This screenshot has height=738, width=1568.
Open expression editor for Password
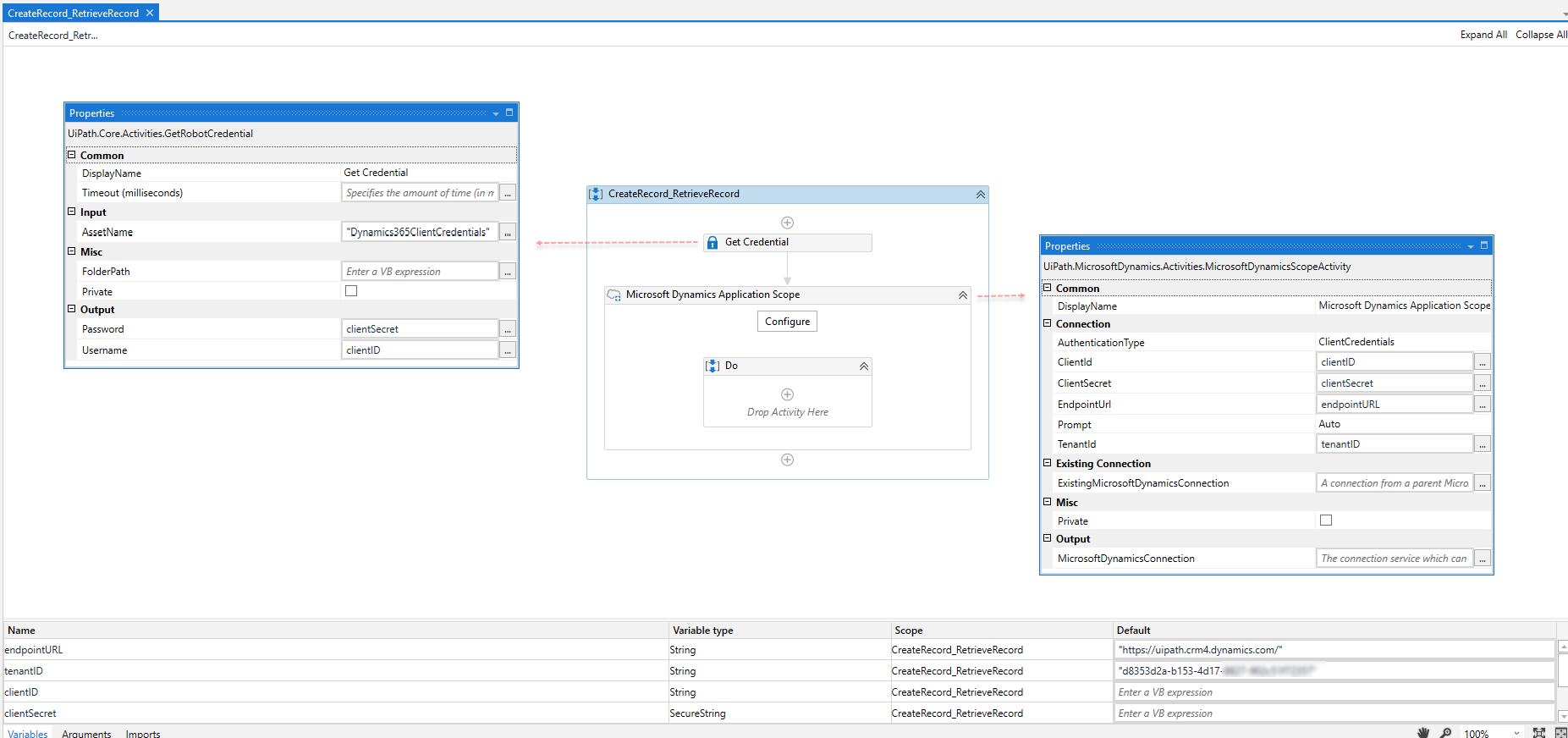click(508, 329)
